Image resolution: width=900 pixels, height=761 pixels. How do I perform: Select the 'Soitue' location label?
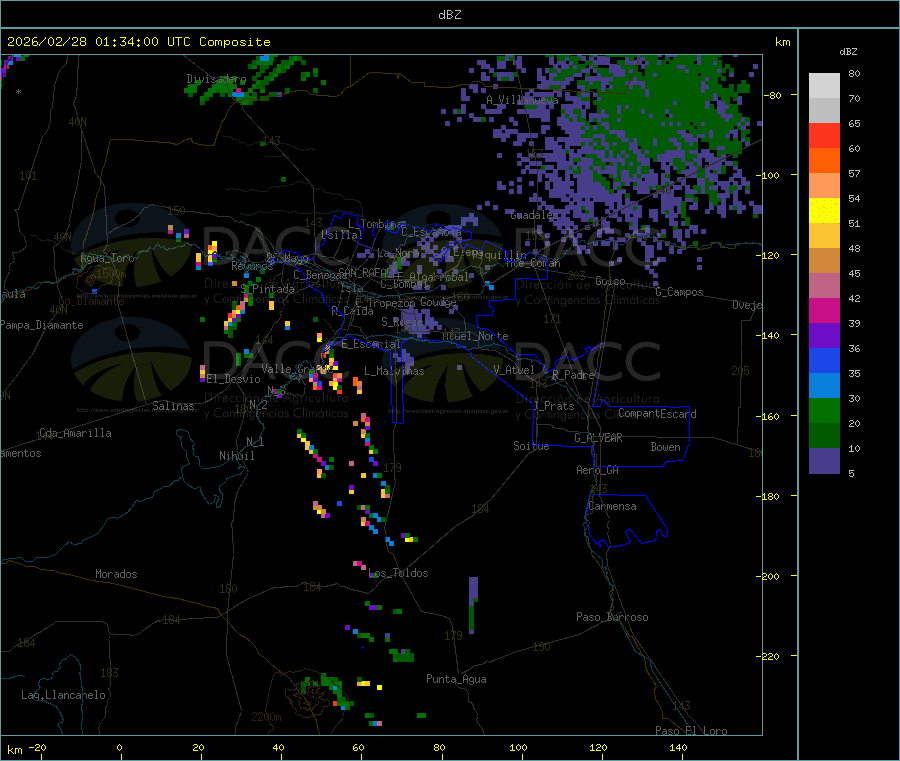(x=531, y=446)
